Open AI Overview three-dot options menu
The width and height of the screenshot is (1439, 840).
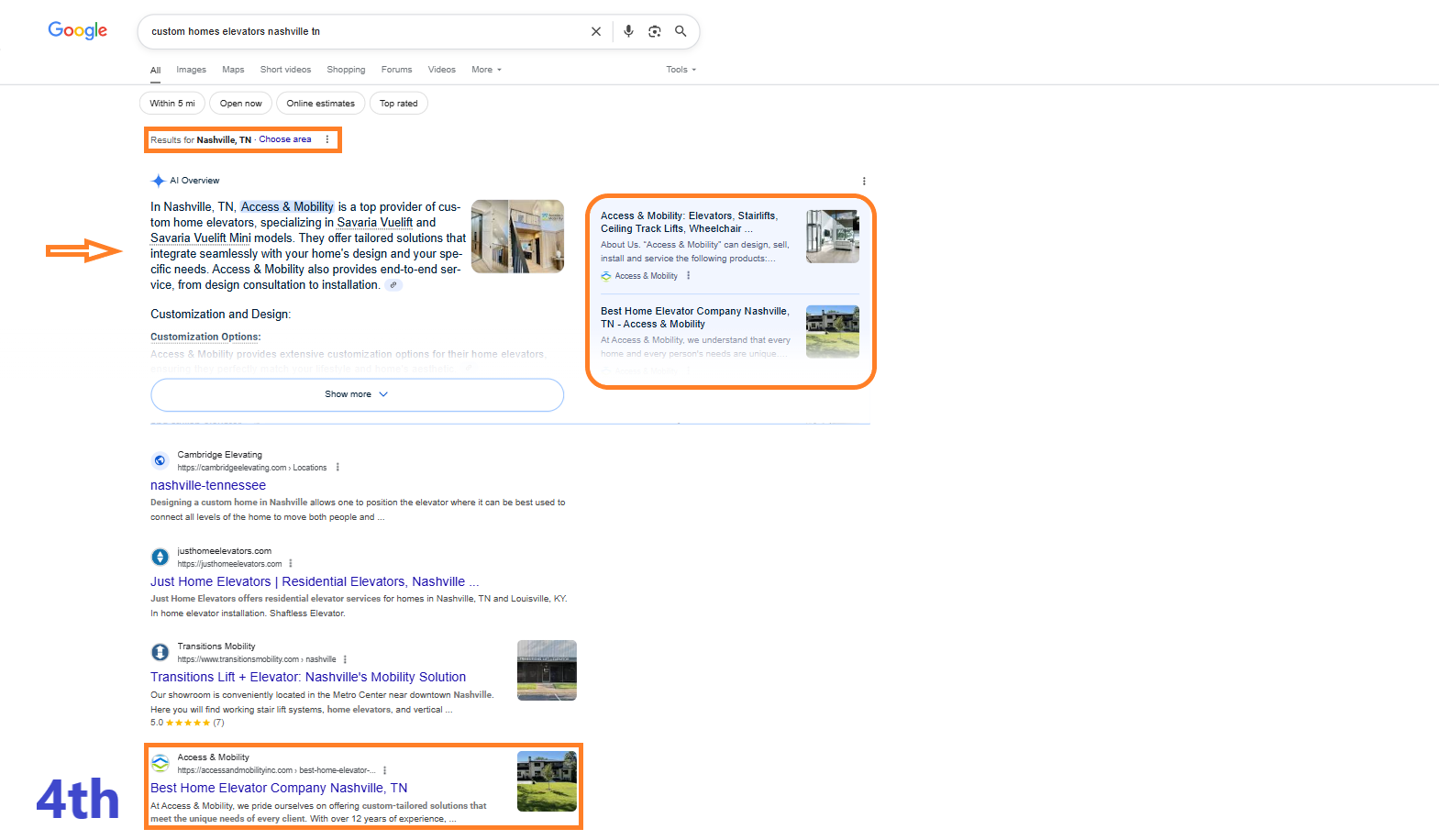pos(864,182)
